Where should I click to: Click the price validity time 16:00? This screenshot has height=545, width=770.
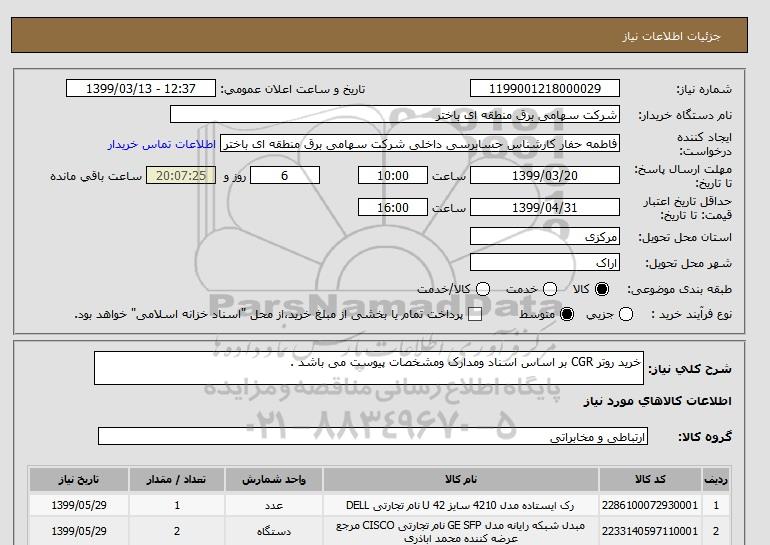pyautogui.click(x=393, y=207)
